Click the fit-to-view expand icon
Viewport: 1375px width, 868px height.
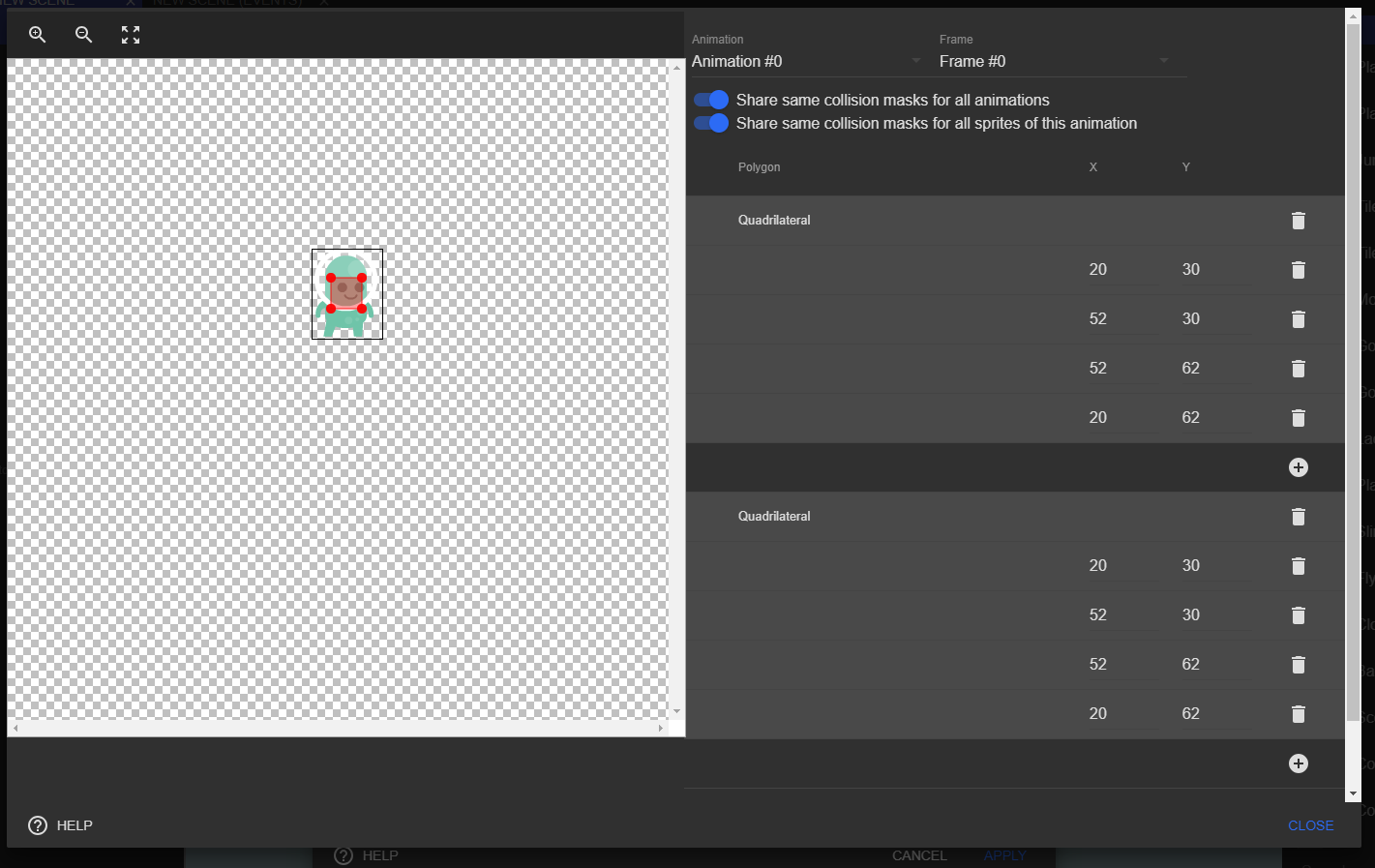(131, 34)
